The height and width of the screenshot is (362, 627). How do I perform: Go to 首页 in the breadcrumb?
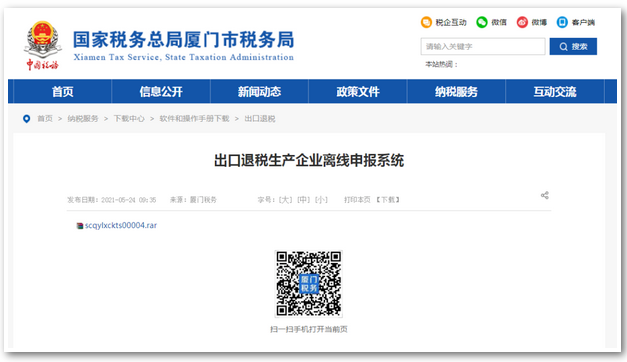pos(45,119)
